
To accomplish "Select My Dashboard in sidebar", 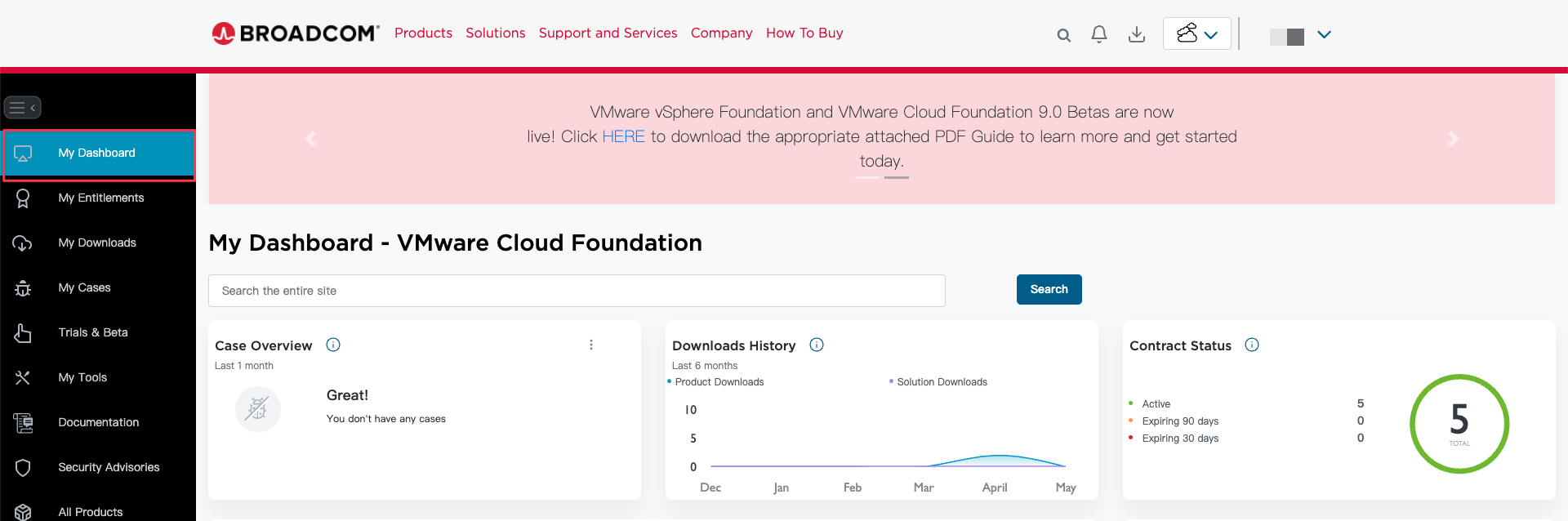I will (99, 154).
